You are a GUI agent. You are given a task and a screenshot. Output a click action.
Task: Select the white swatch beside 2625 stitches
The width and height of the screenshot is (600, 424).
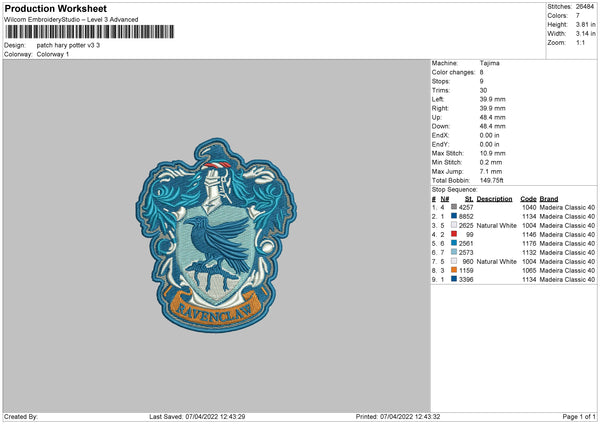(454, 225)
